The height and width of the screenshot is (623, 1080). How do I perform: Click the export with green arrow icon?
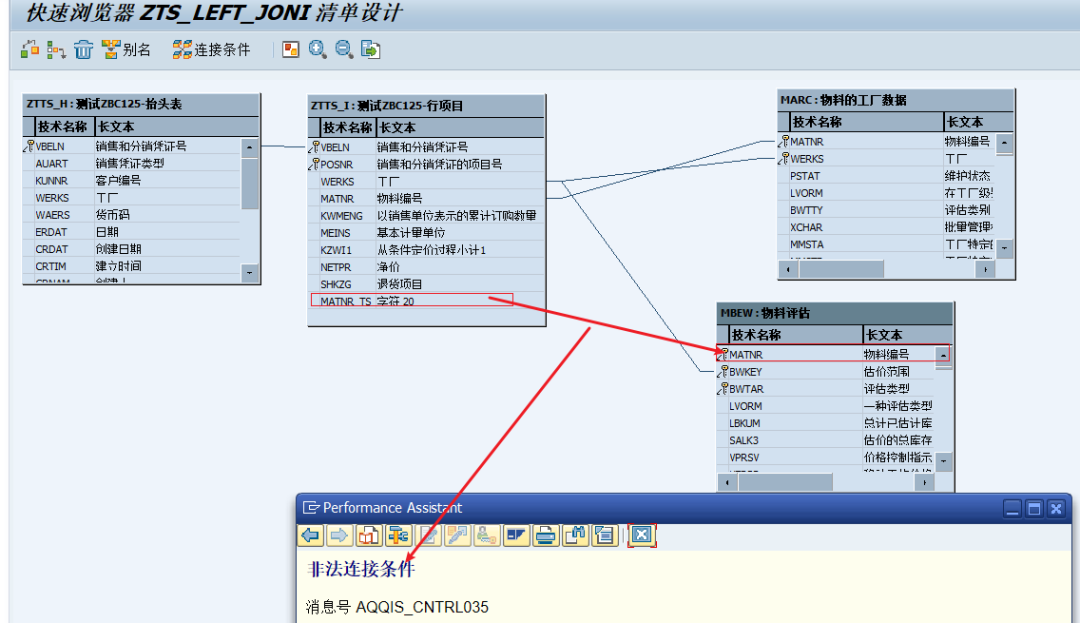[371, 50]
